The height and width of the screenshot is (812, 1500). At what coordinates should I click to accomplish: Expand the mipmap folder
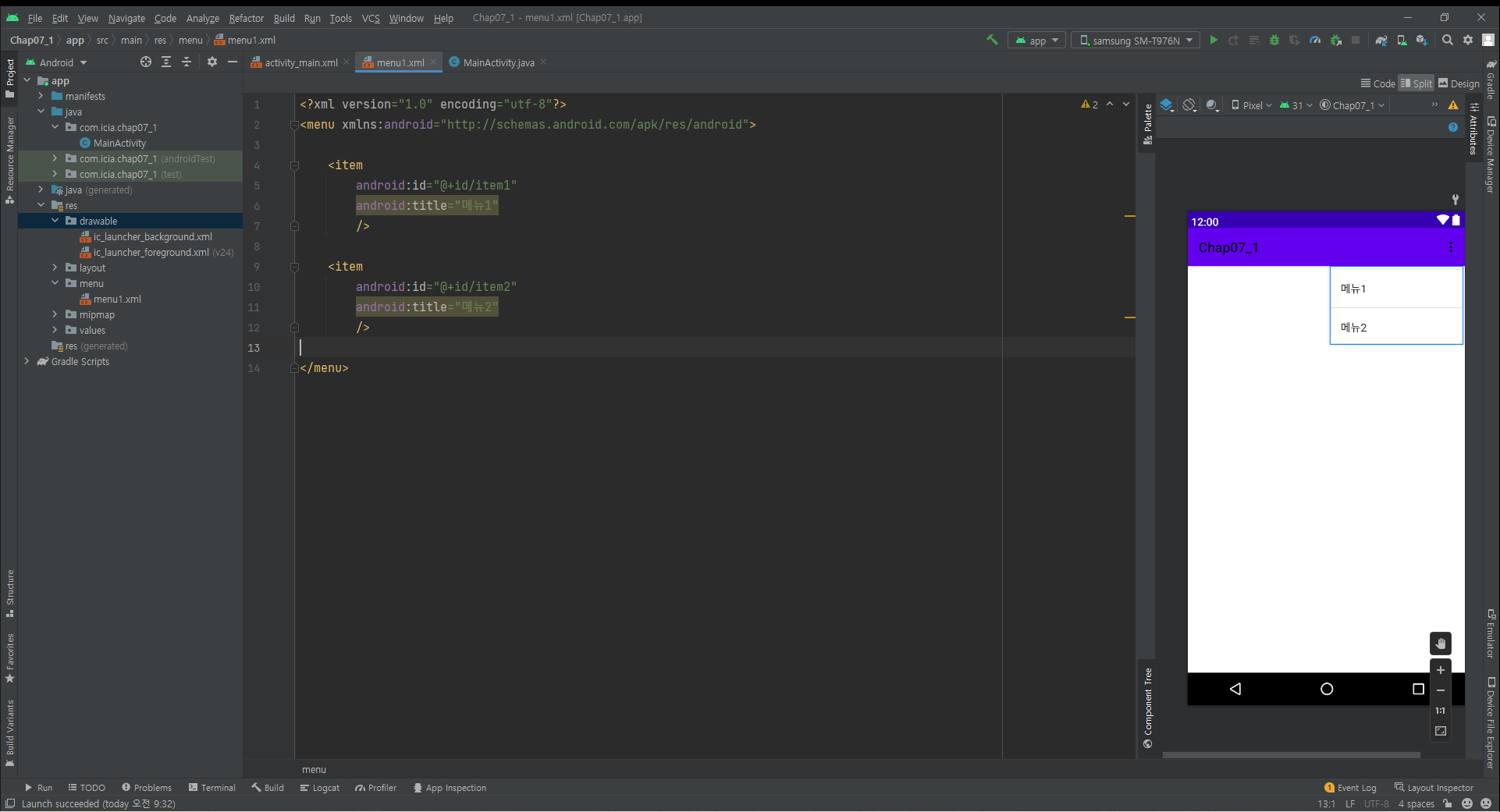coord(55,314)
